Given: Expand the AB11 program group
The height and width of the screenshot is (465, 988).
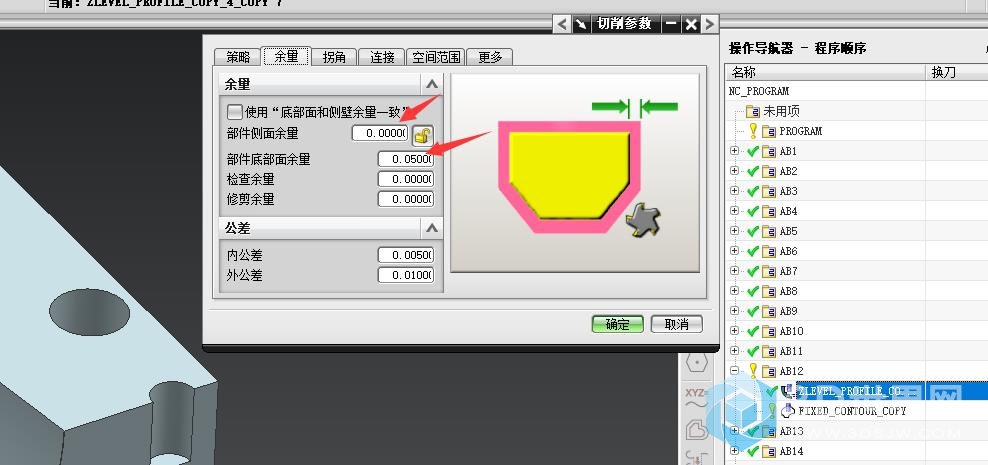Looking at the screenshot, I should coord(735,351).
